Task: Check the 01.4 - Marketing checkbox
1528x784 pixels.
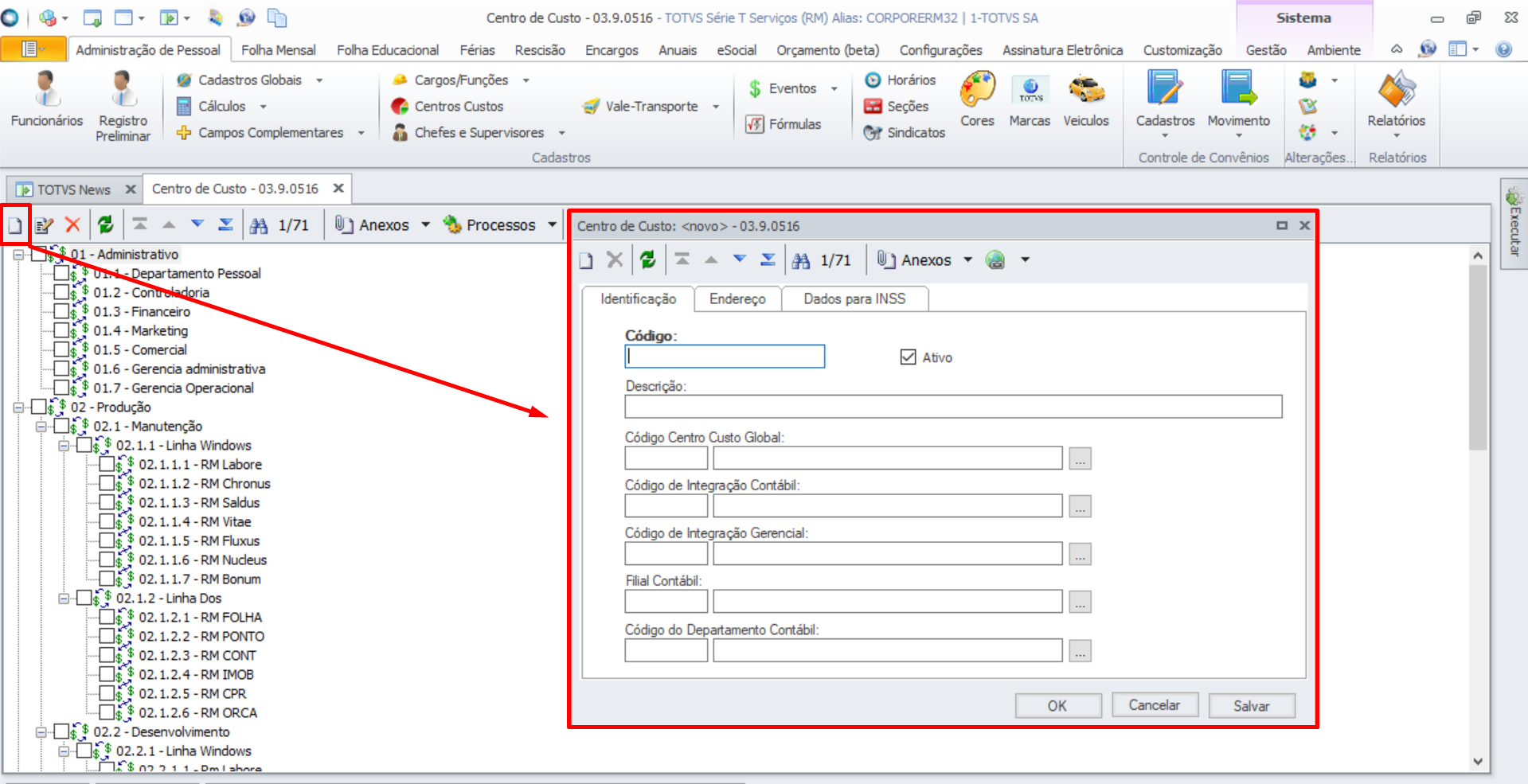Action: click(x=61, y=330)
